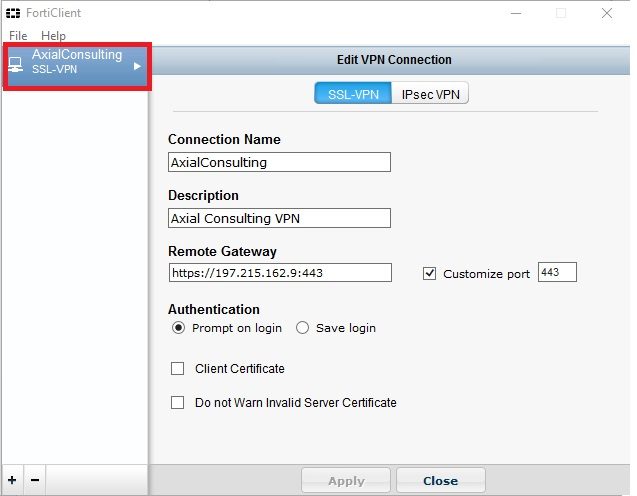
Task: Check Do not Warn Invalid Server Certificate
Action: point(178,403)
